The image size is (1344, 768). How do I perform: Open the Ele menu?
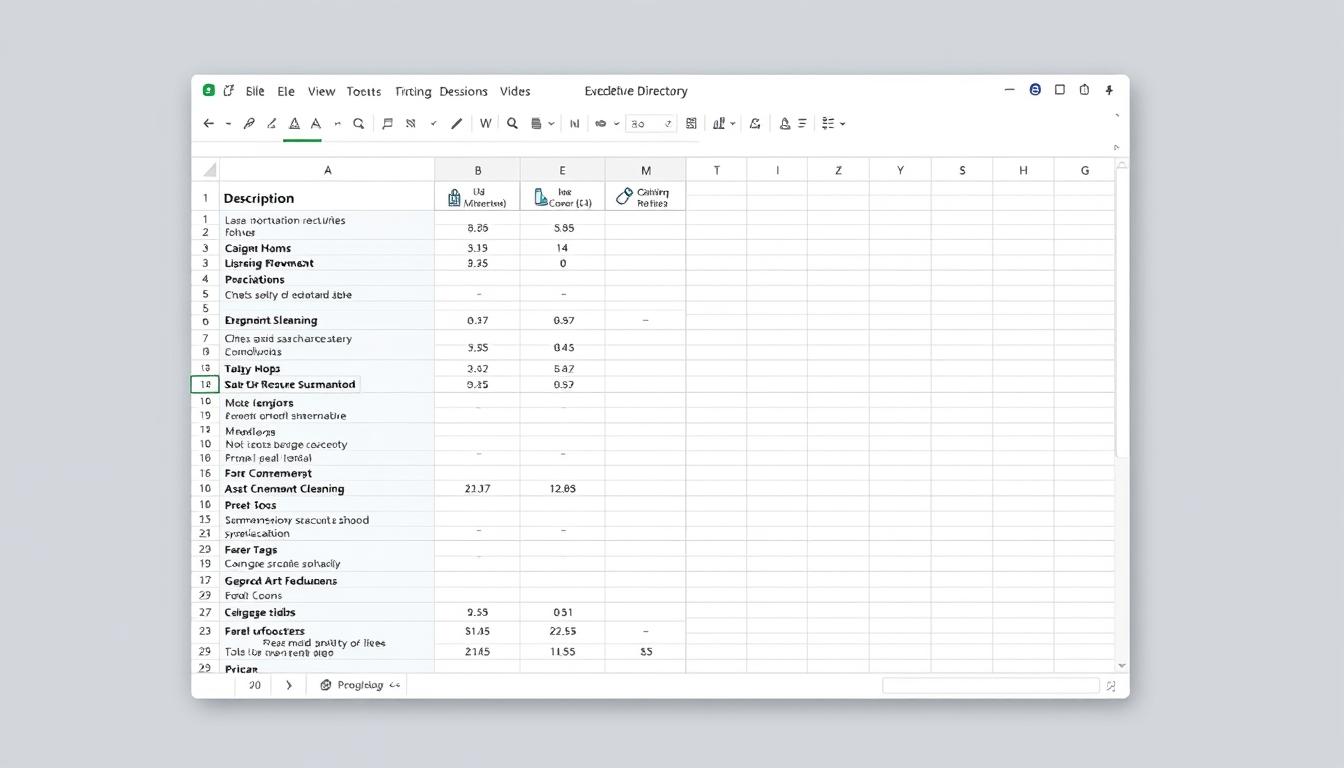click(x=286, y=91)
